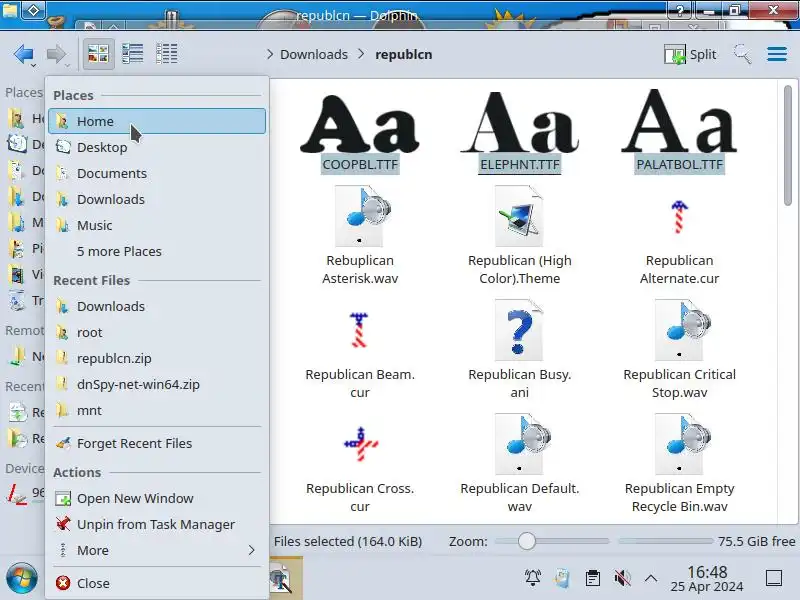Click the tray icon right of the bell
The height and width of the screenshot is (600, 800).
562,578
